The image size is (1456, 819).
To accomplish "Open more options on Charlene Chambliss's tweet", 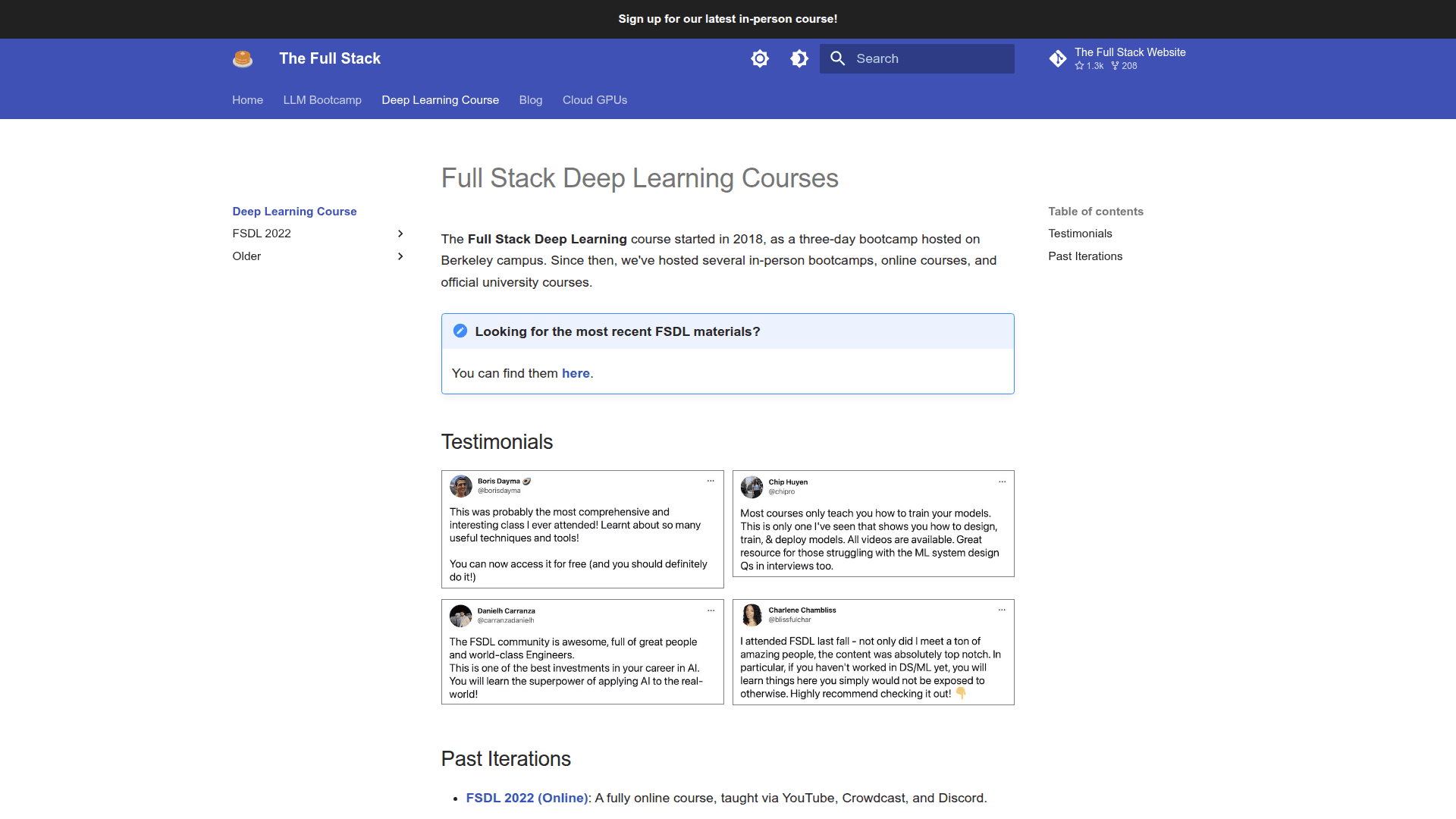I will coord(1002,610).
